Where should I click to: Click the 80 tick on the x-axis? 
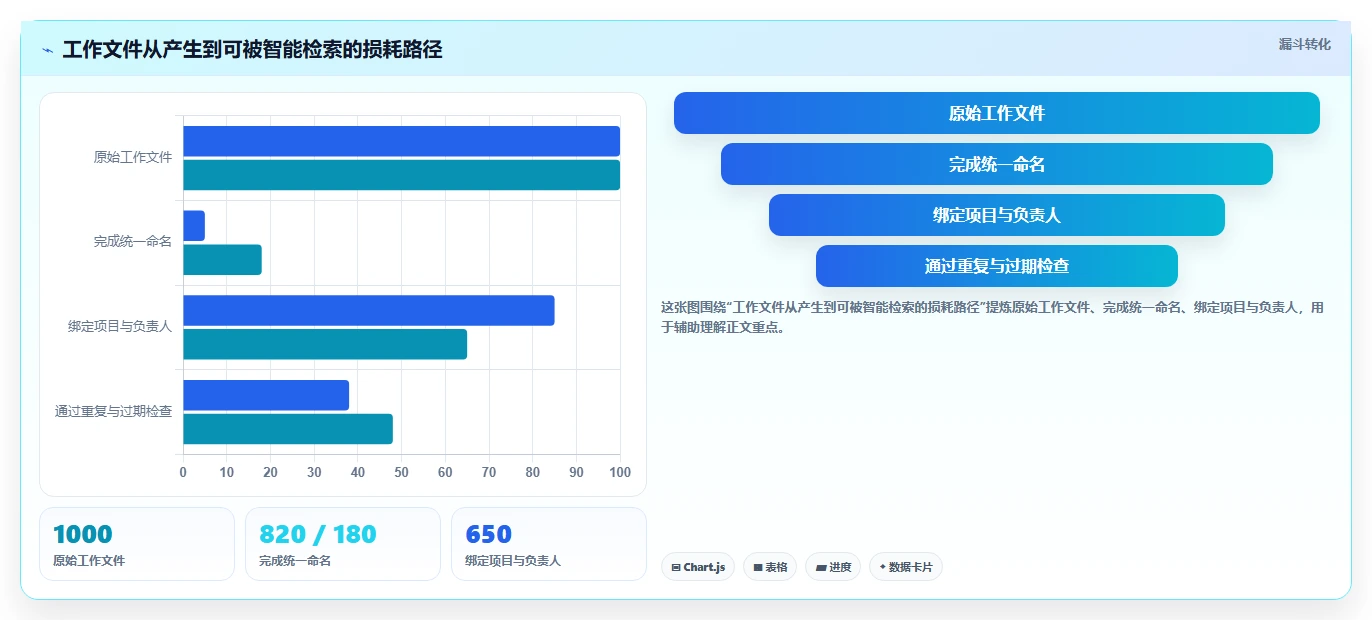click(533, 472)
